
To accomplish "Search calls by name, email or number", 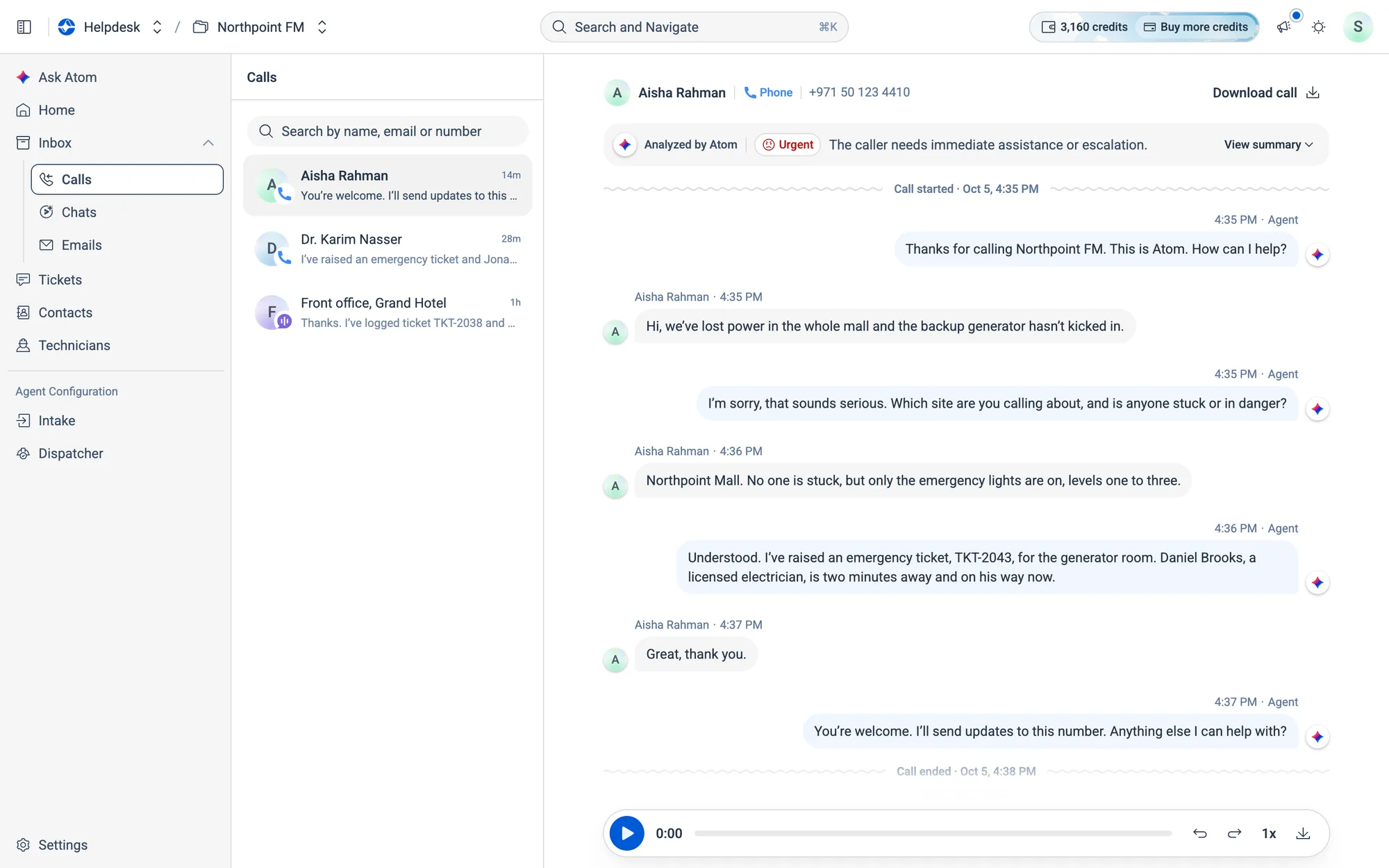I will (x=388, y=131).
